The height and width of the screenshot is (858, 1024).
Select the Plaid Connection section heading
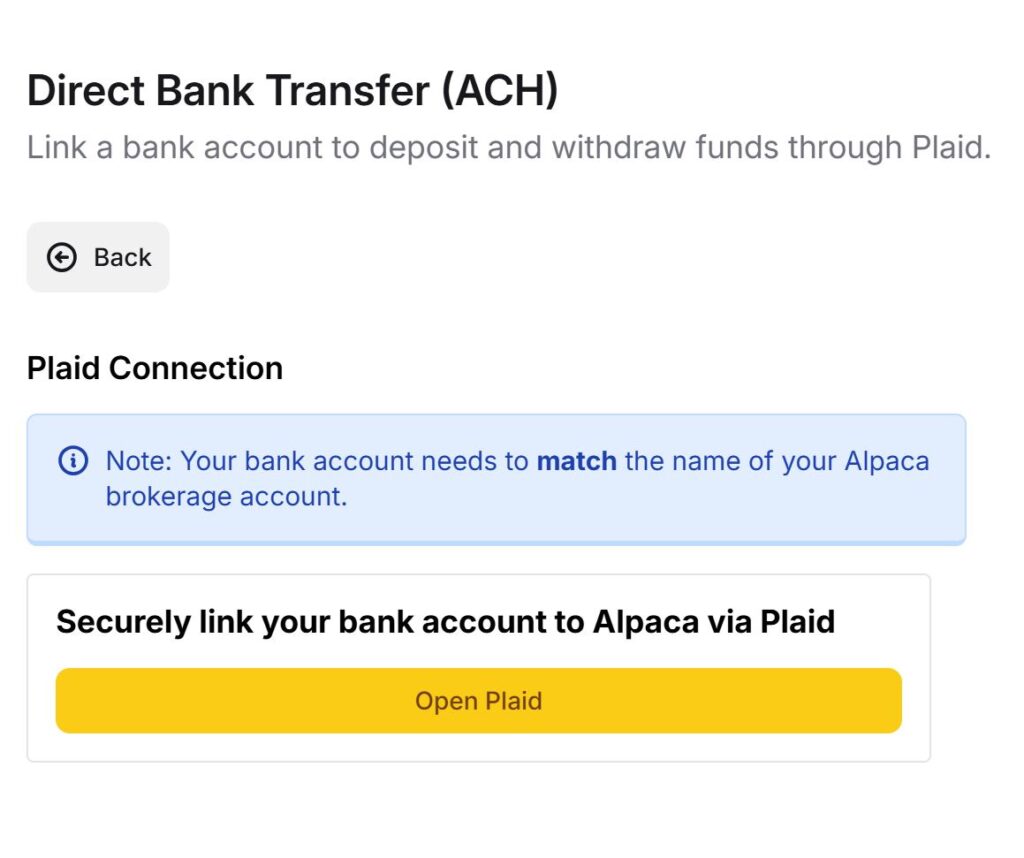coord(155,368)
